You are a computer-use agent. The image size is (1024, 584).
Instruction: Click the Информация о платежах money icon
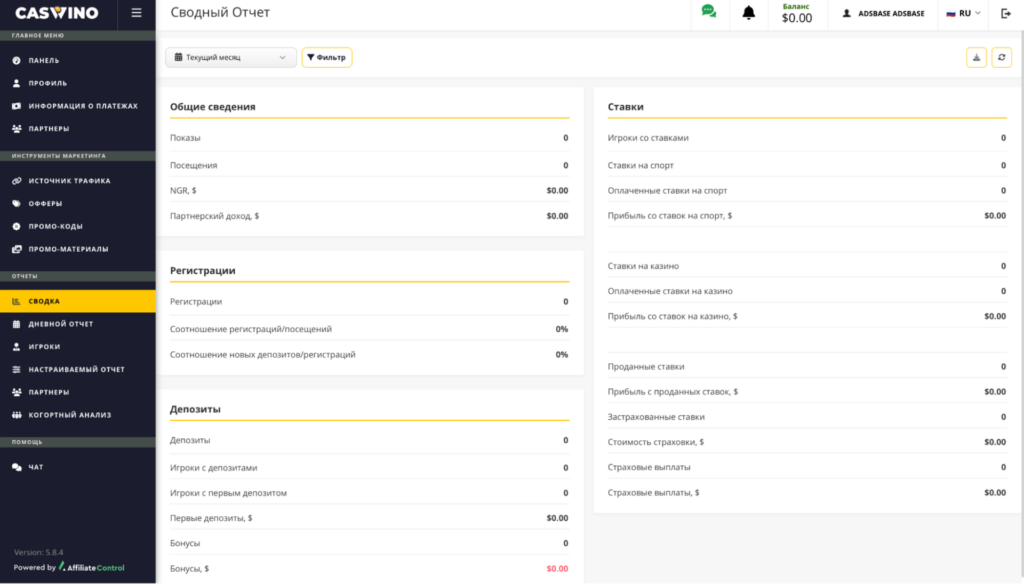click(x=16, y=106)
